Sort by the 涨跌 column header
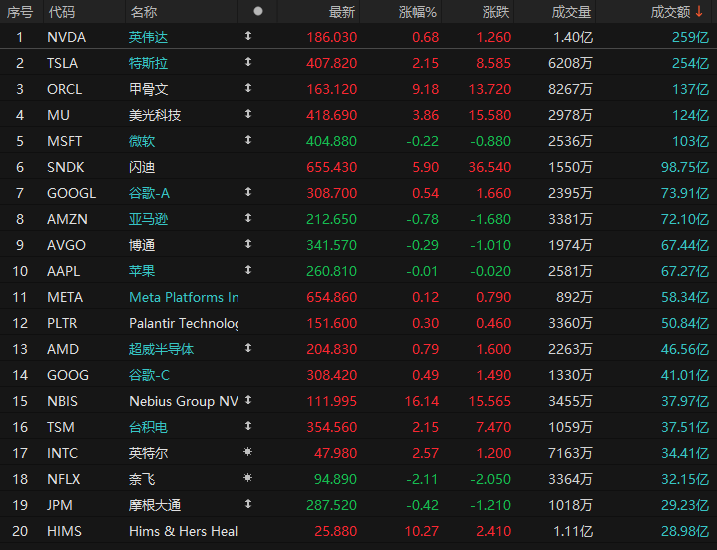 [x=496, y=12]
